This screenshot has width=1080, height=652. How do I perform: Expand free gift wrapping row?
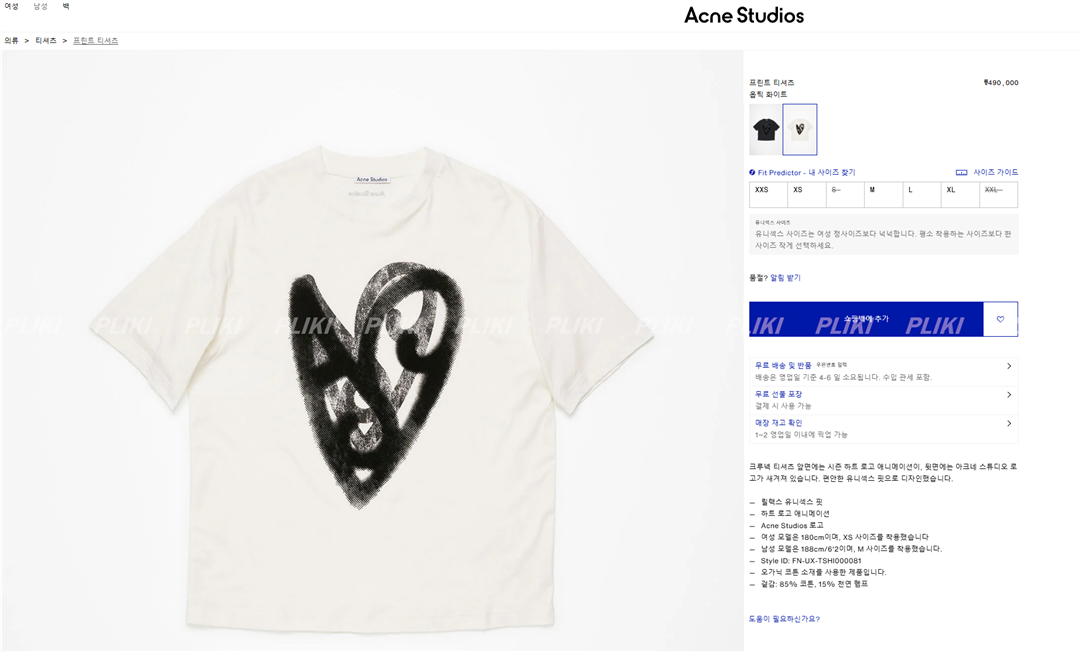tap(884, 400)
